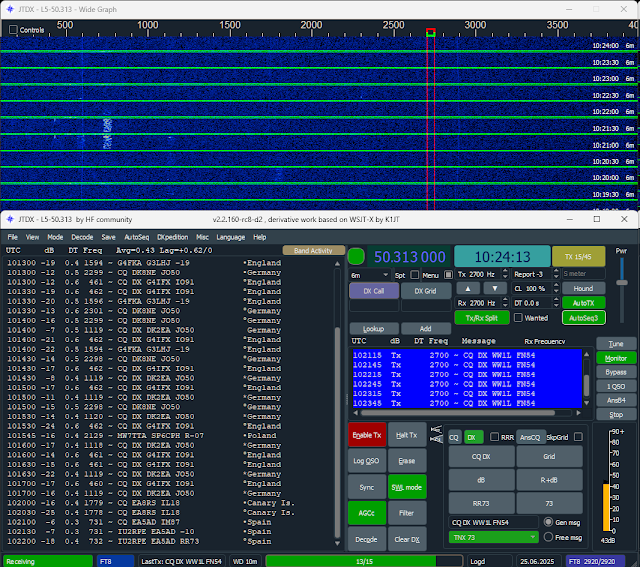This screenshot has height=567, width=640.
Task: Click the Erase button
Action: pos(407,461)
